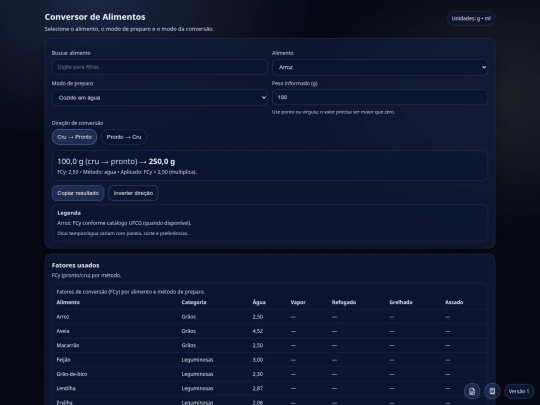Click the 250,0 g conversion result text

[162, 162]
